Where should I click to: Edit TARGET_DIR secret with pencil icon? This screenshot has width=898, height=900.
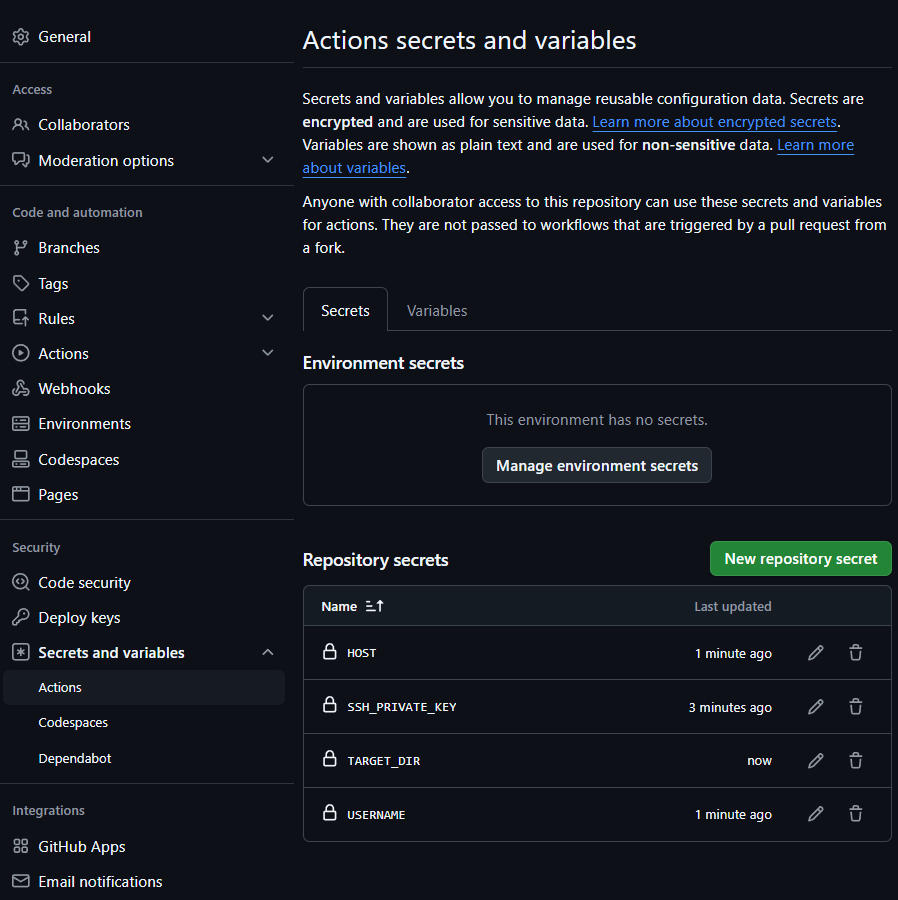(x=816, y=761)
